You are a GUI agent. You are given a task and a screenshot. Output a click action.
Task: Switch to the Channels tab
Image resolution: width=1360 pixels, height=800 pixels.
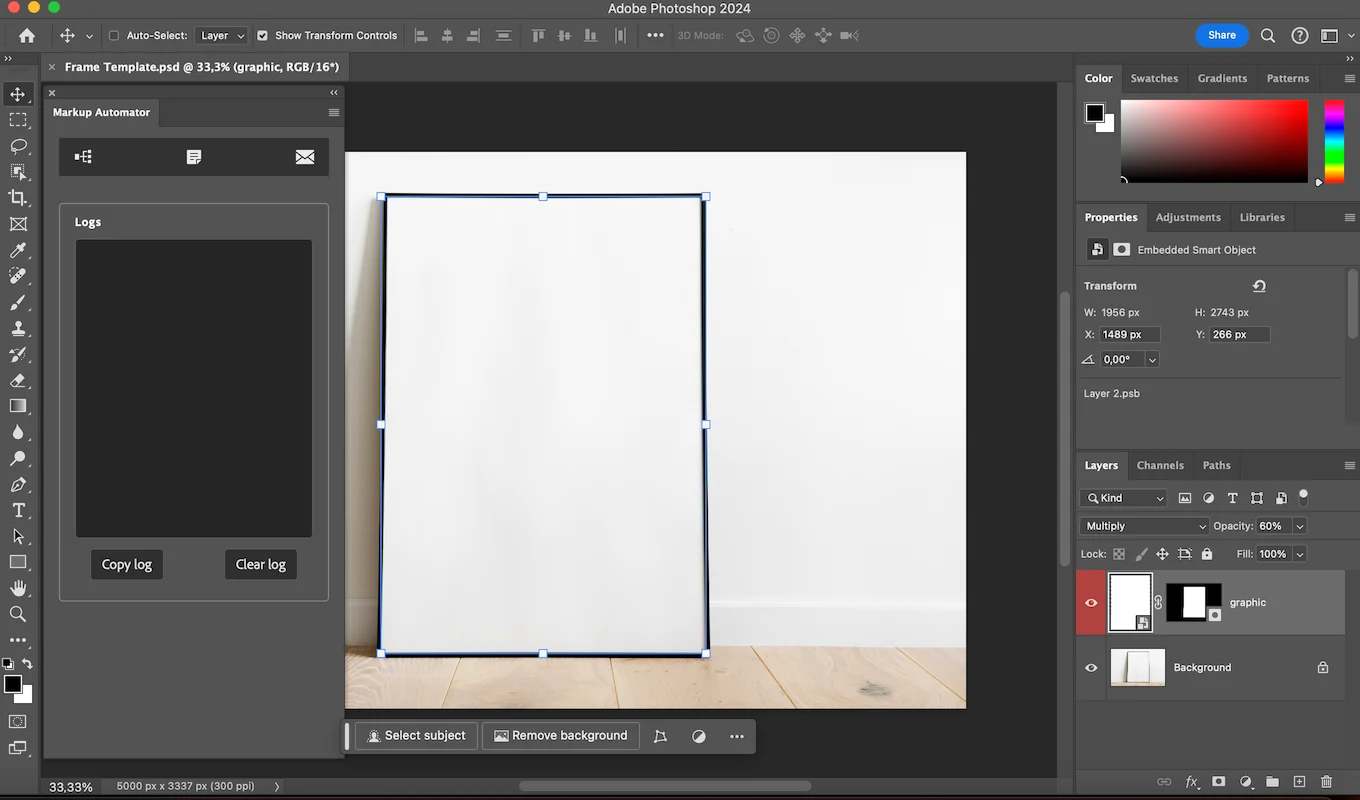[1160, 465]
